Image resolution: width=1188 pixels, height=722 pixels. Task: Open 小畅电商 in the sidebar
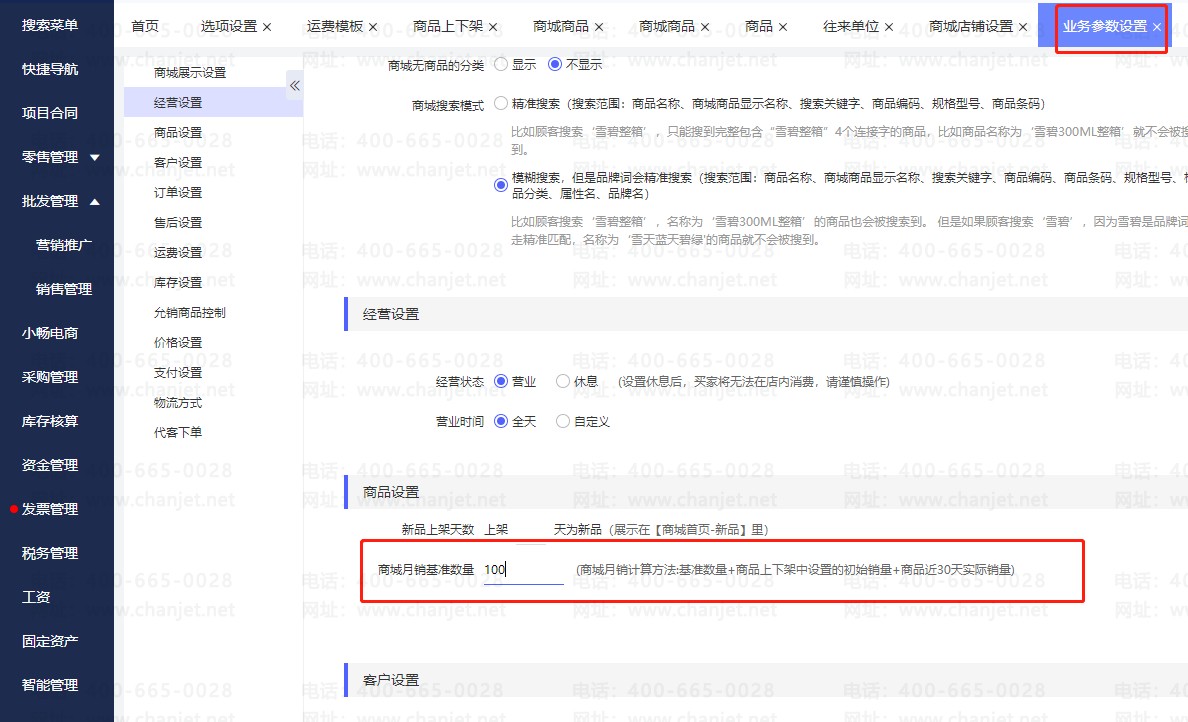[50, 333]
